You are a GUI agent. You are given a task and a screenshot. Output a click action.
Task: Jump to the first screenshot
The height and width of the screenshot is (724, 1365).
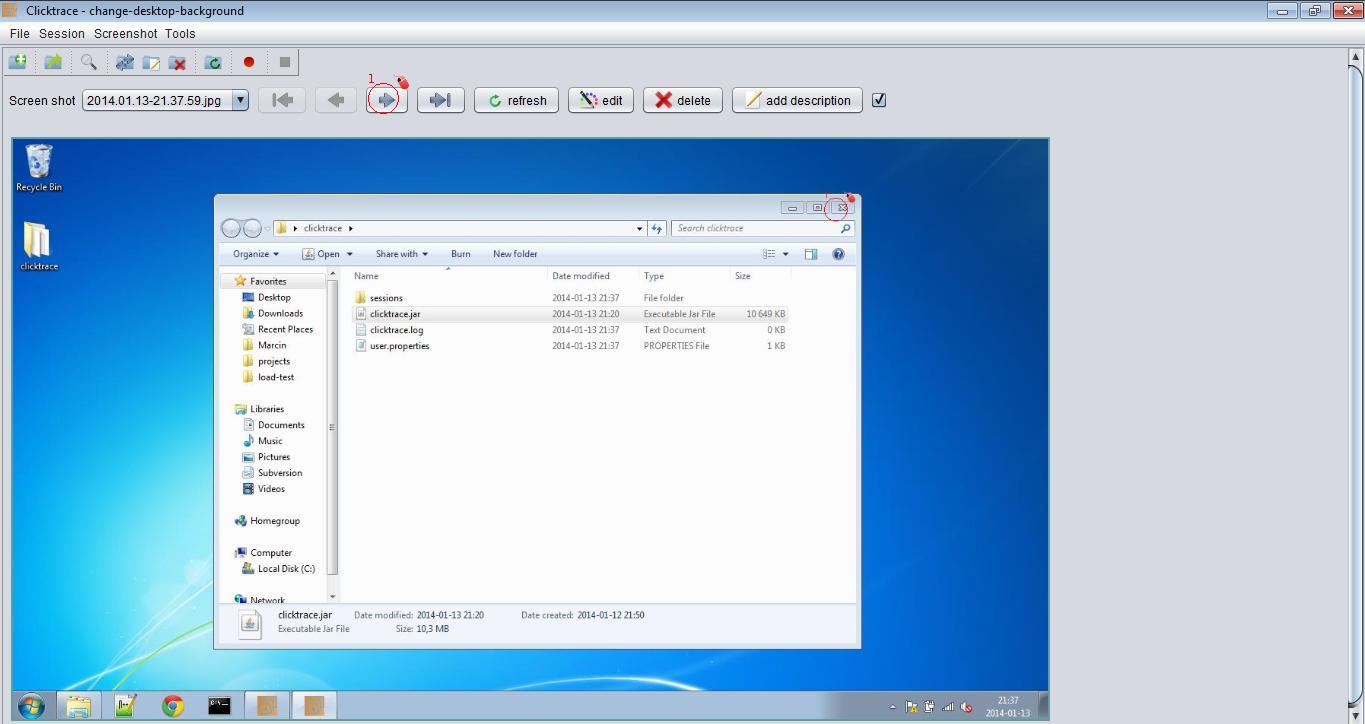click(282, 100)
